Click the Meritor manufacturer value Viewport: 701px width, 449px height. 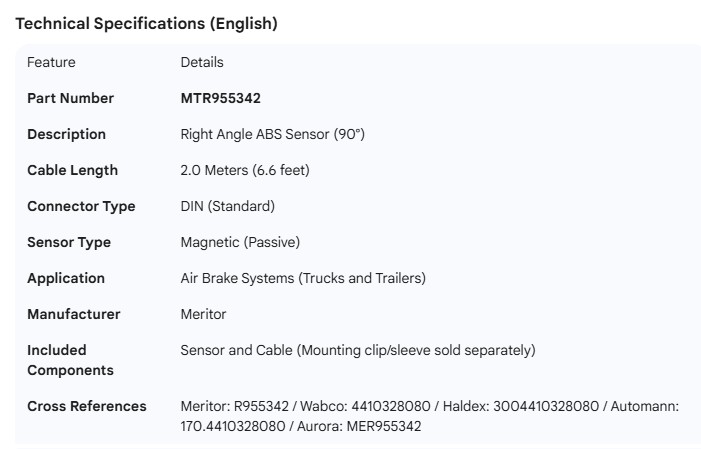[x=203, y=314]
